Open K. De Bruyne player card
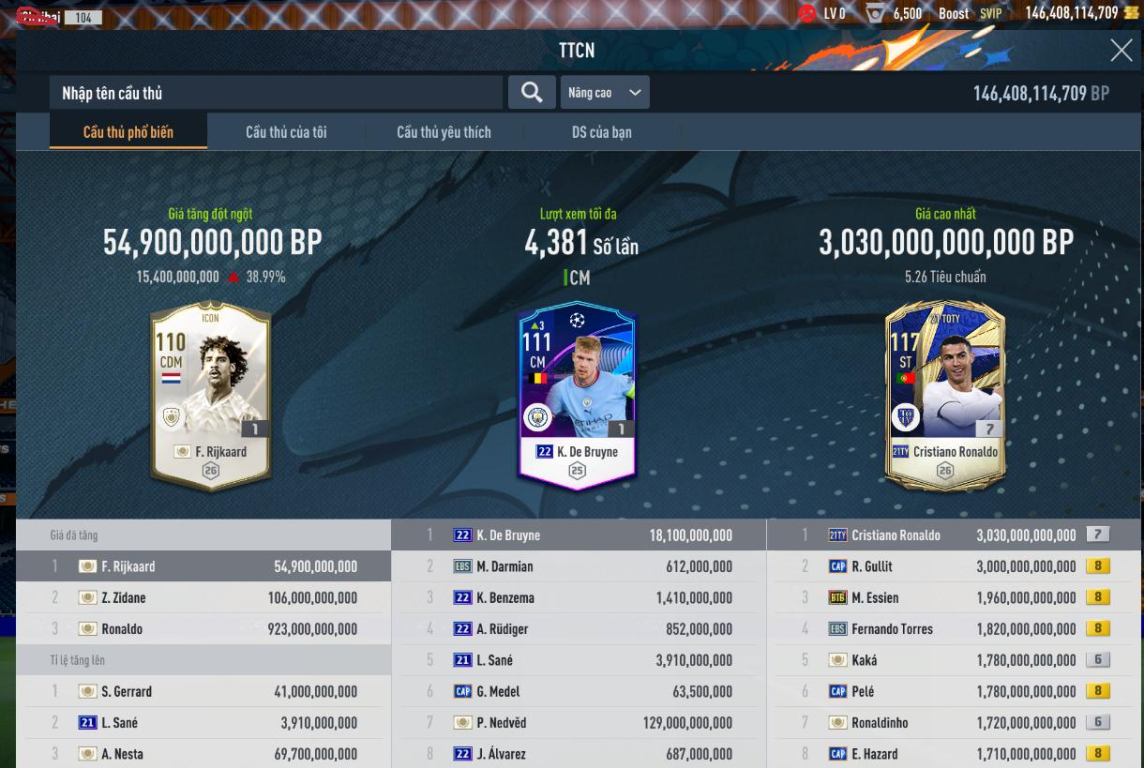1144x768 pixels. click(x=577, y=396)
